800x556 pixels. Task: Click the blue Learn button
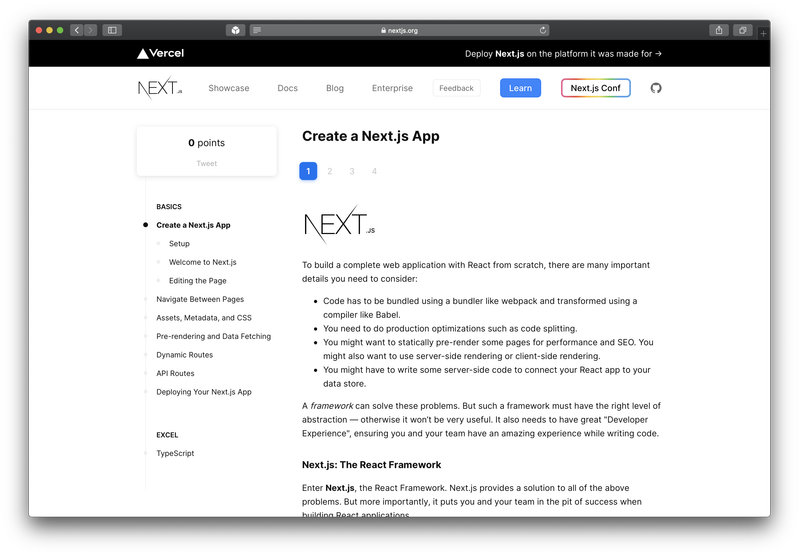coord(520,88)
